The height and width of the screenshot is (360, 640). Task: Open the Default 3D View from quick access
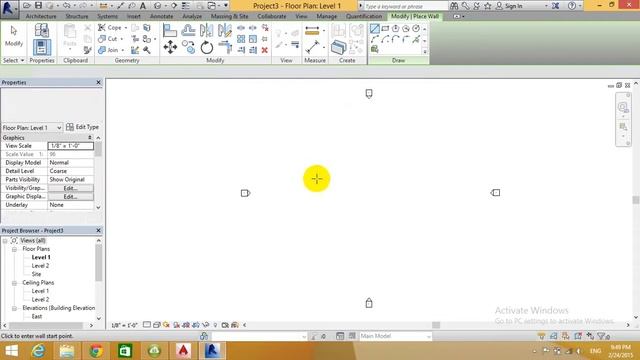(158, 6)
